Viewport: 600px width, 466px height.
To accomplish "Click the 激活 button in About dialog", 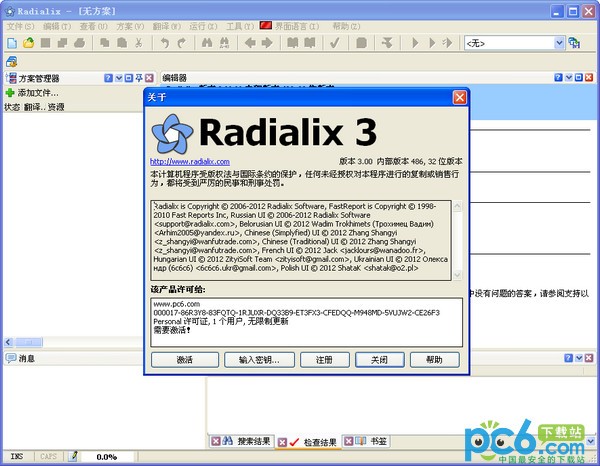I will (x=185, y=360).
